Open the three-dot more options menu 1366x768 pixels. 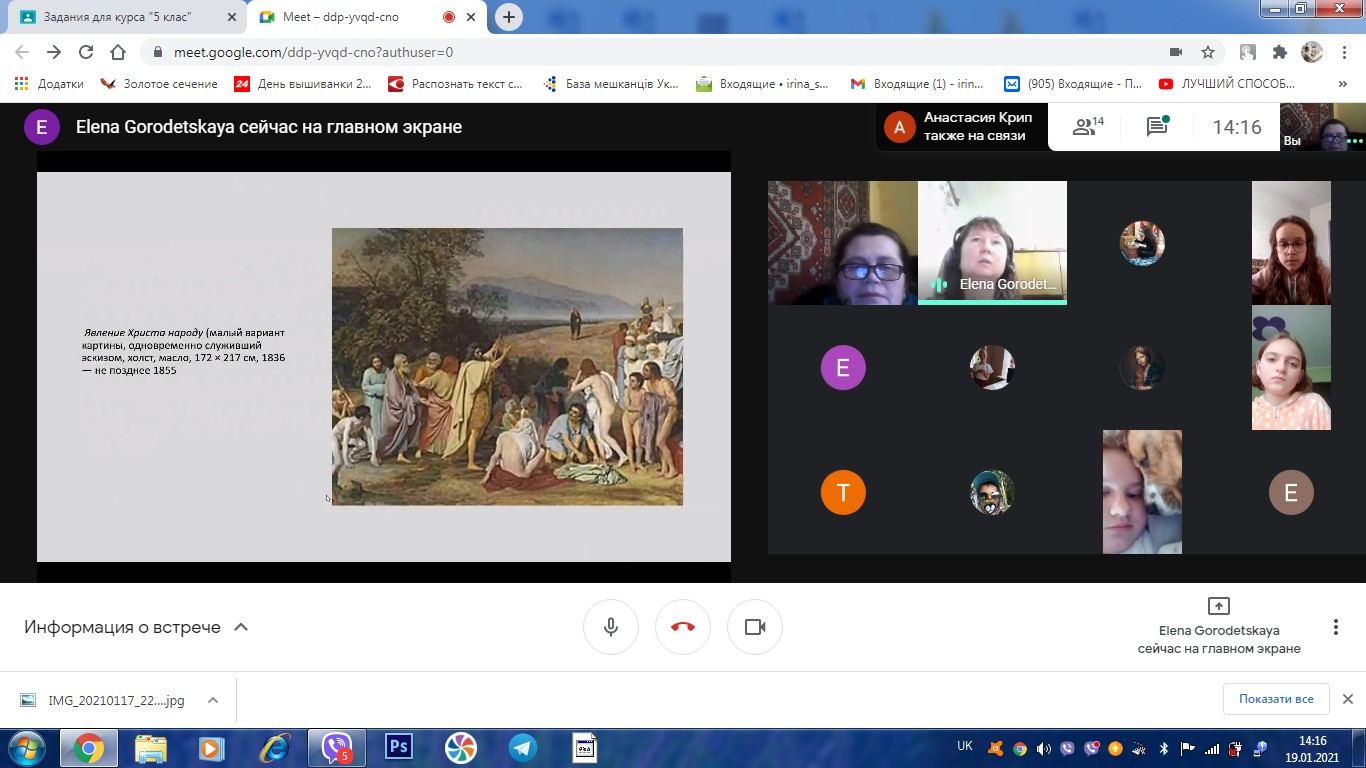[1335, 627]
